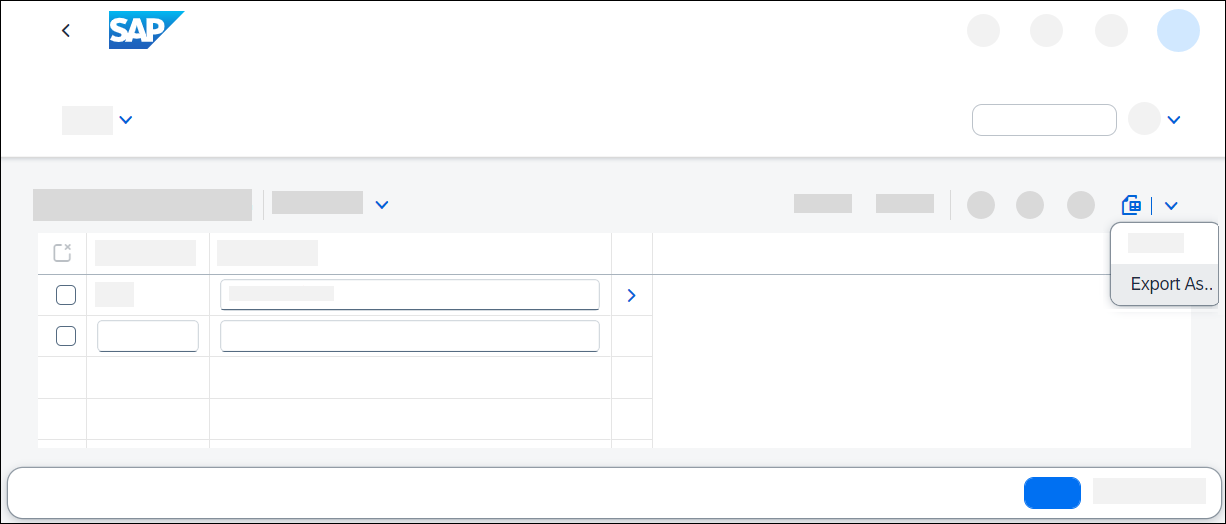Click the search input field in header
Image resolution: width=1226 pixels, height=524 pixels.
[1044, 120]
